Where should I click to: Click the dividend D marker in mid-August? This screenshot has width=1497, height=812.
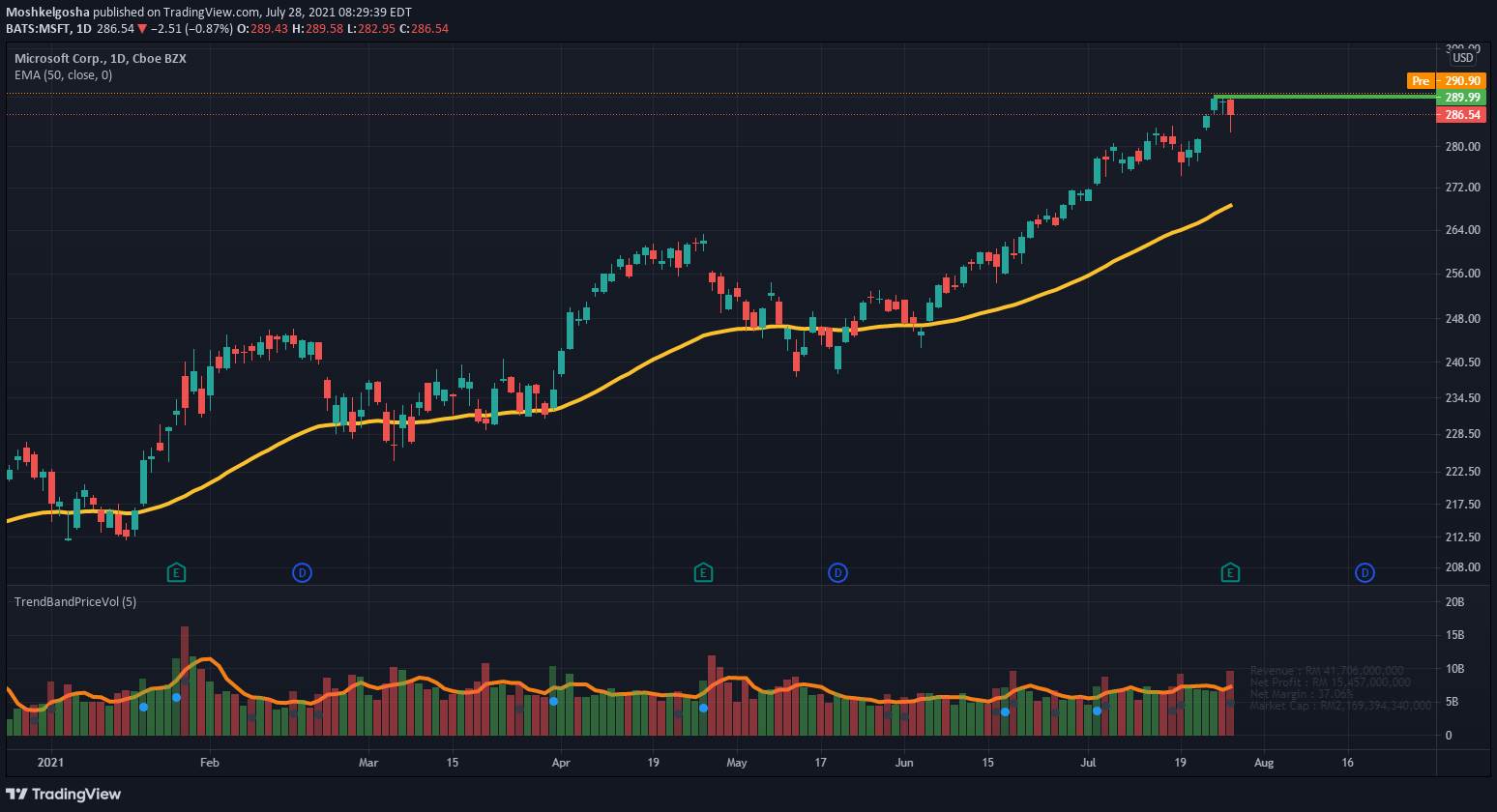1365,573
